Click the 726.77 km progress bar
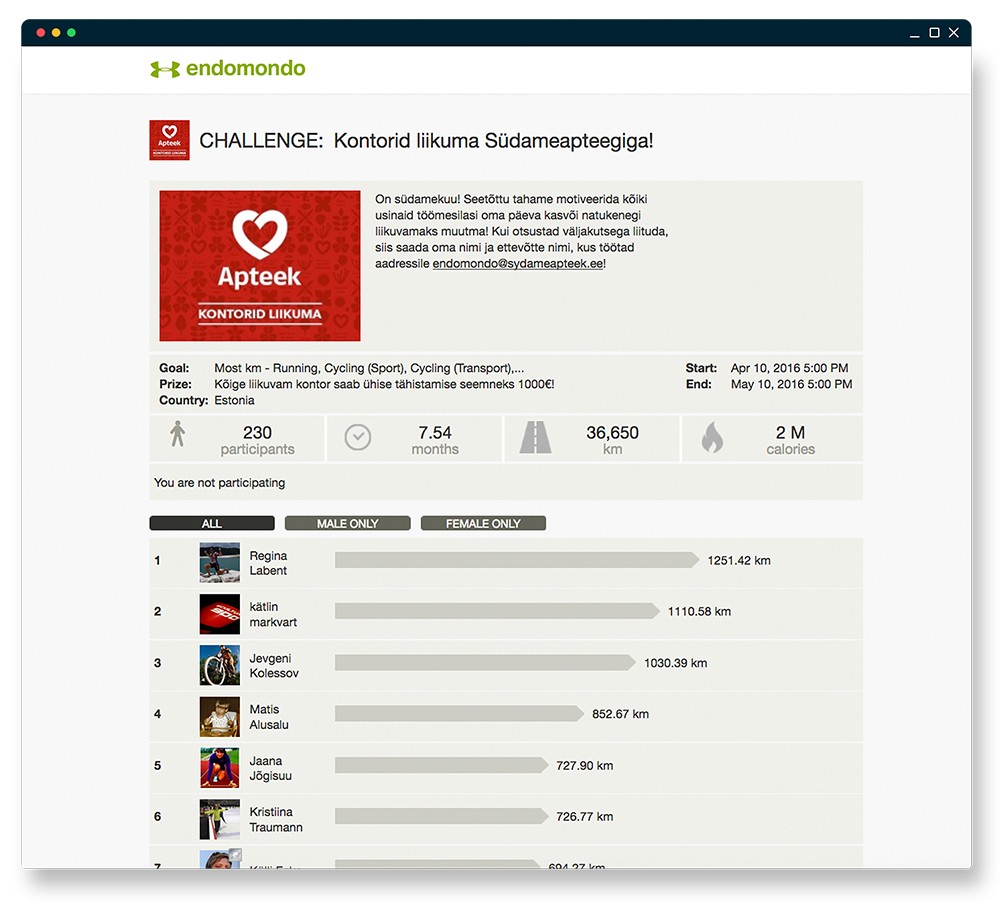The width and height of the screenshot is (1000, 912). [x=441, y=816]
